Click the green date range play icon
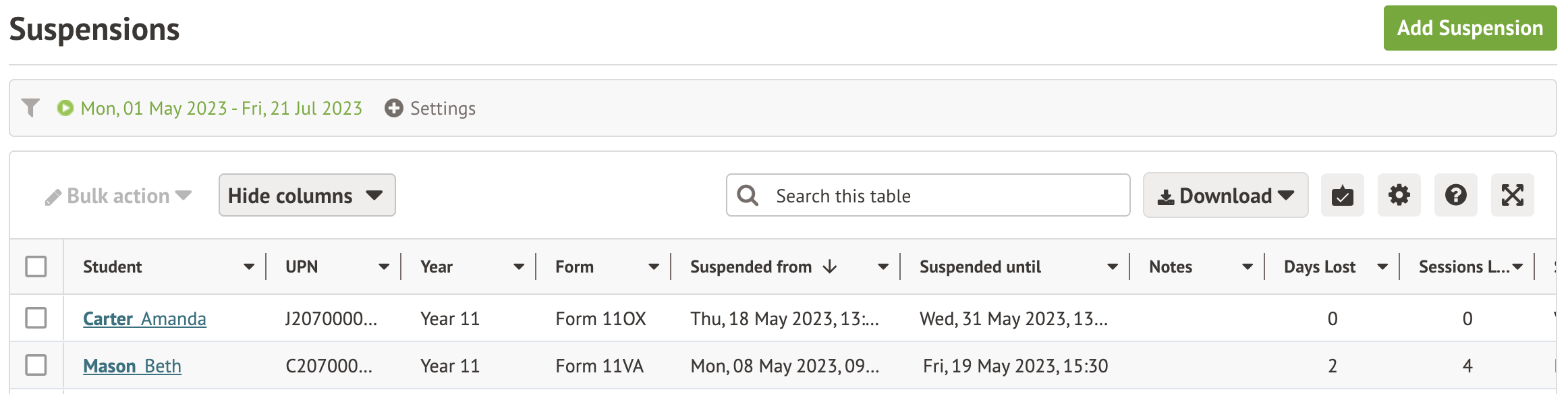Viewport: 1568px width, 394px height. (65, 108)
